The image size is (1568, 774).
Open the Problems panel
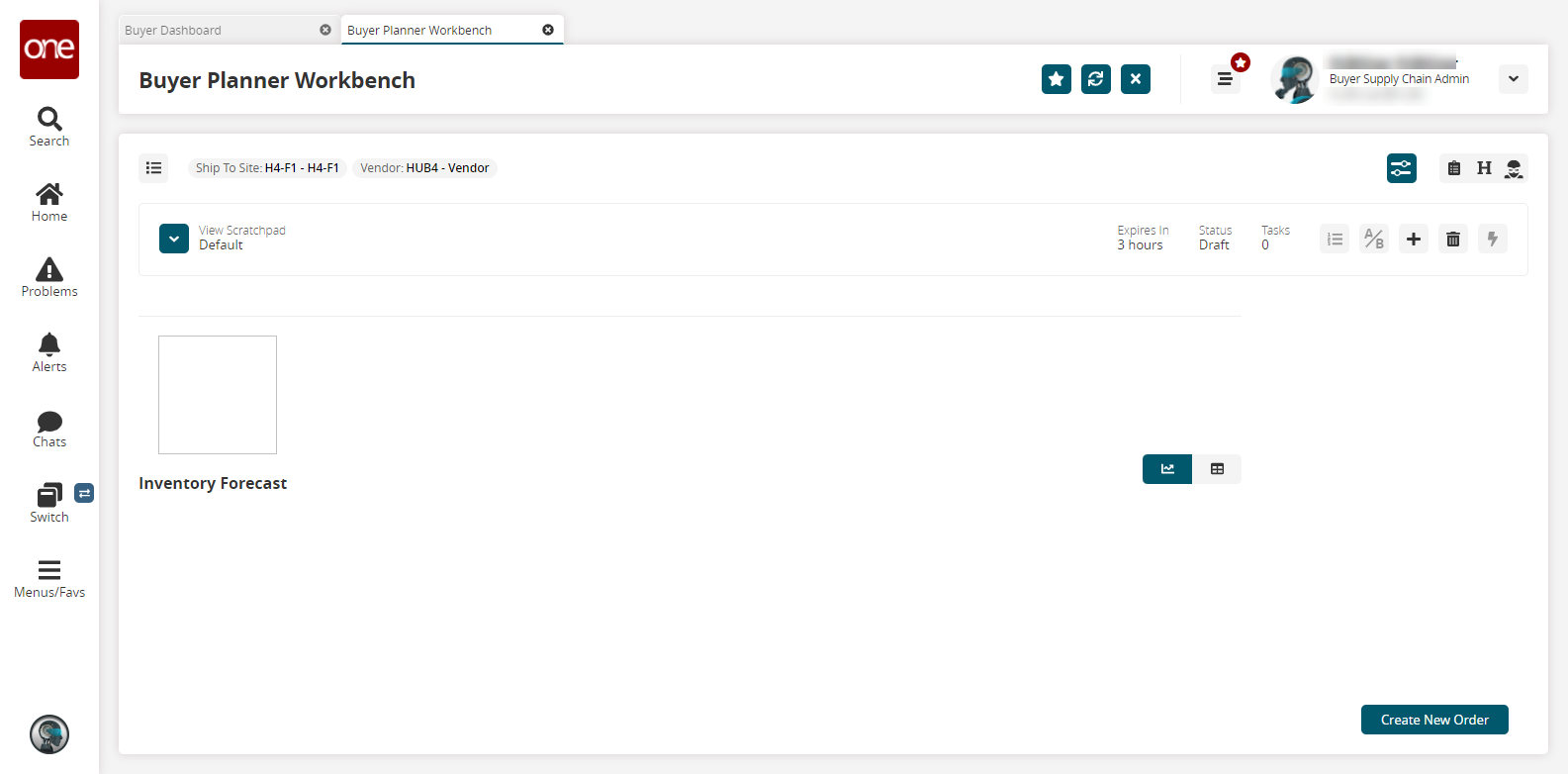49,278
